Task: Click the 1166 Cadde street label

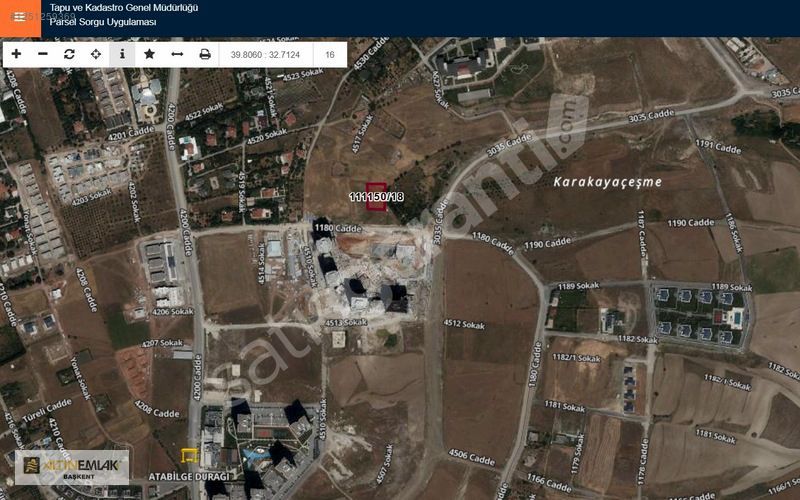Action: click(x=549, y=482)
